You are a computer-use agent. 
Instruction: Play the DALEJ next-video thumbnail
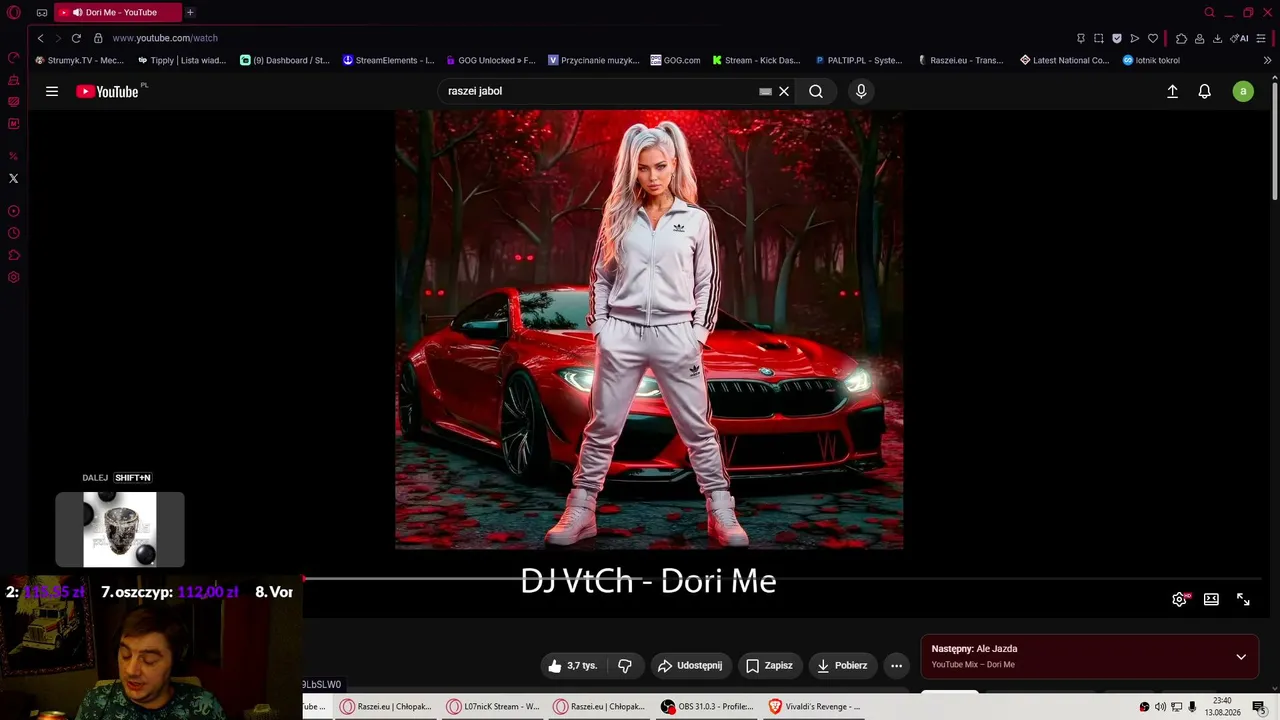(x=120, y=529)
